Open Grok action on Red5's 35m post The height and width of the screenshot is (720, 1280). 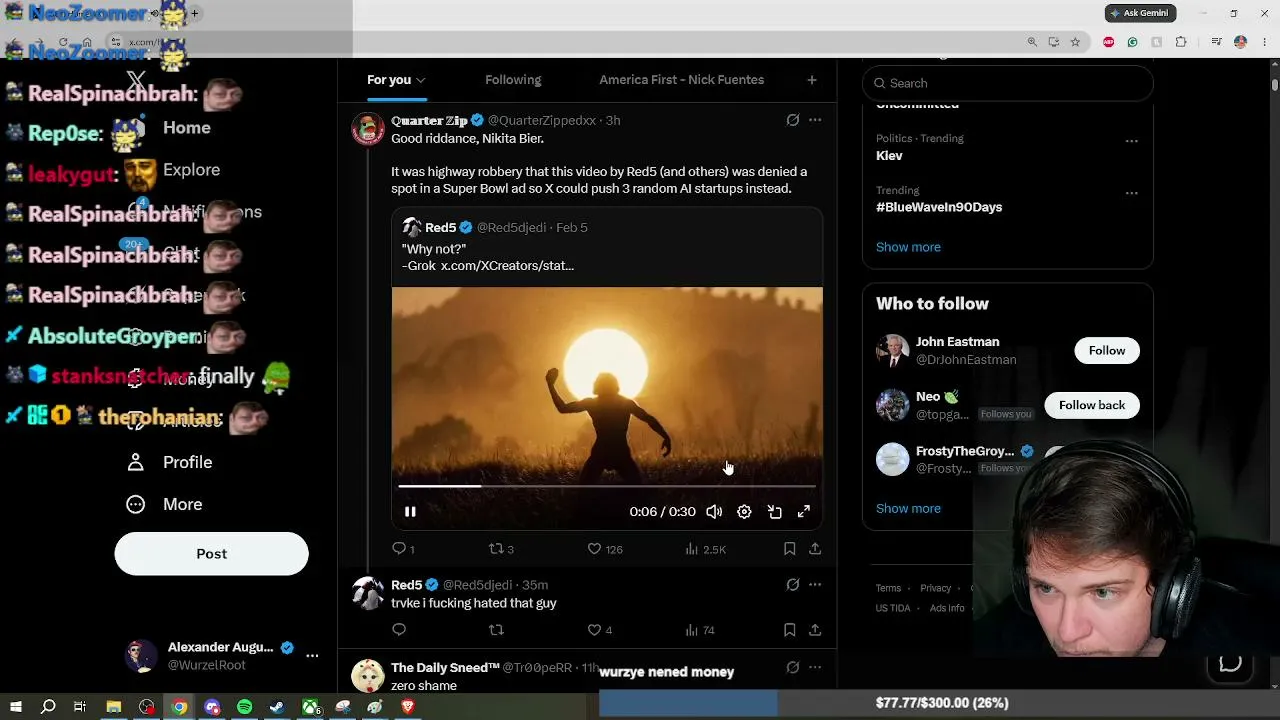click(793, 585)
